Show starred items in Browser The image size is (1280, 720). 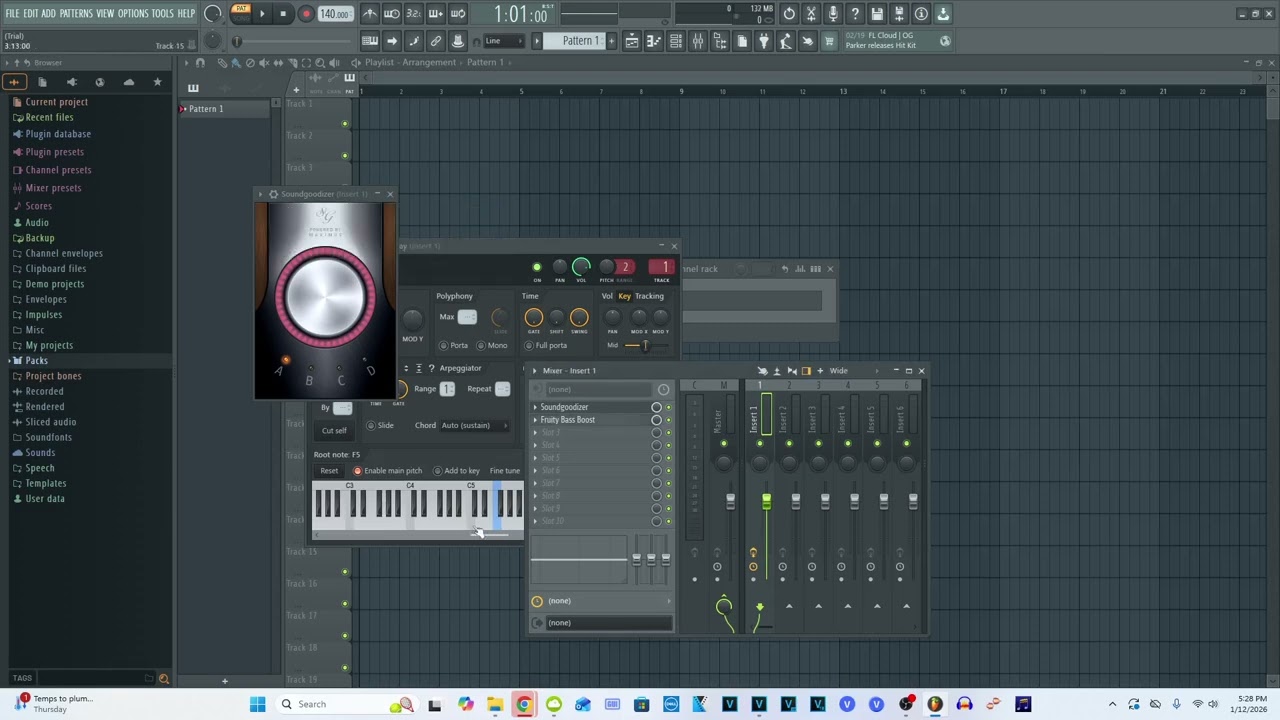point(157,82)
